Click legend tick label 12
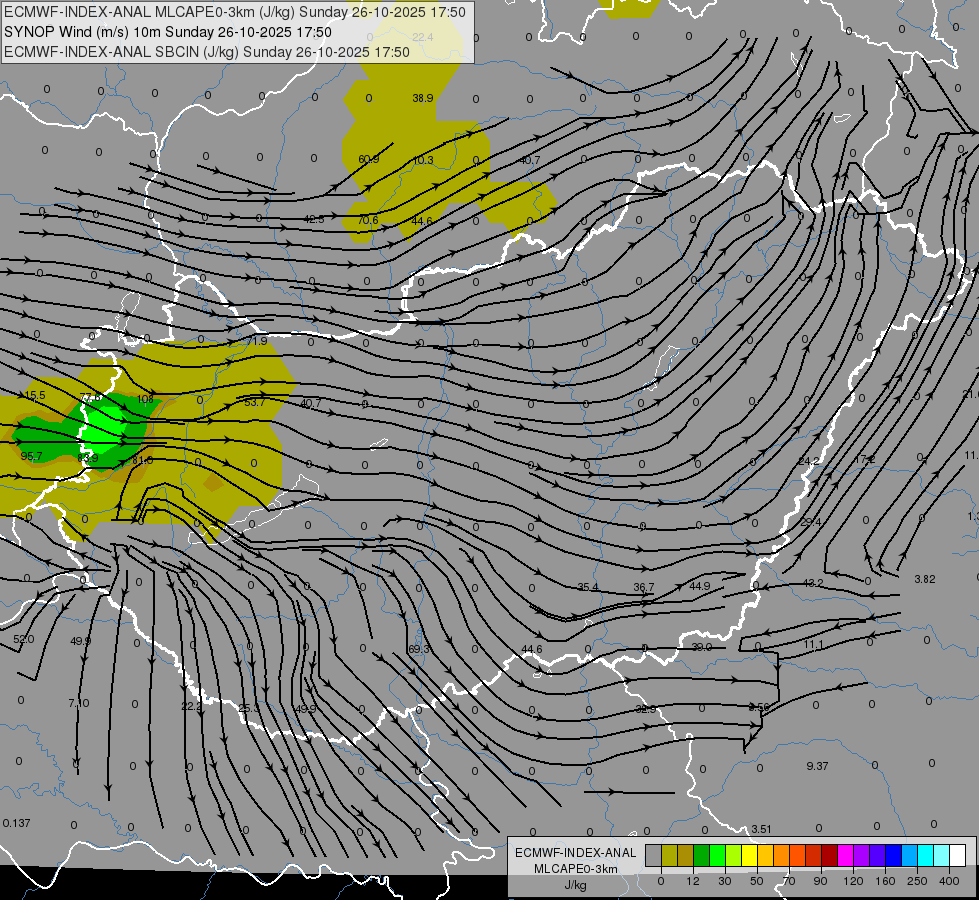Viewport: 979px width, 900px height. [692, 881]
